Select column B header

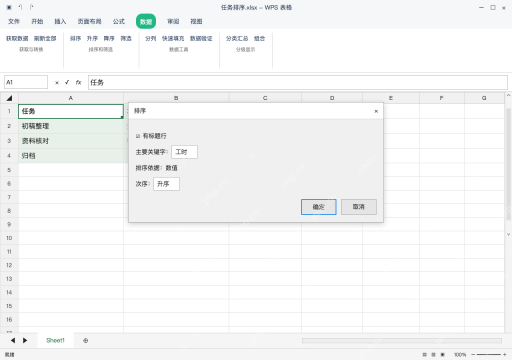176,98
